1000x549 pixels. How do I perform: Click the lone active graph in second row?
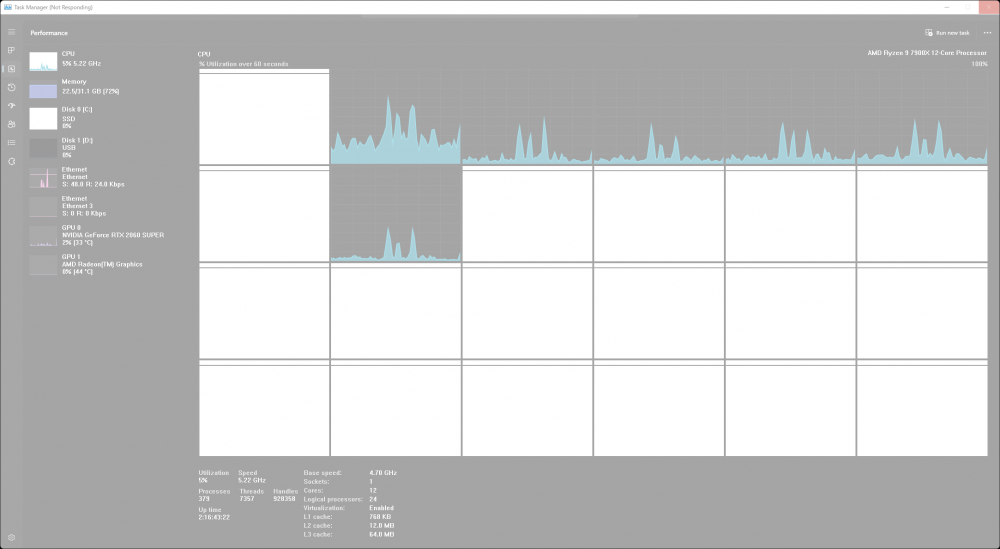click(395, 214)
